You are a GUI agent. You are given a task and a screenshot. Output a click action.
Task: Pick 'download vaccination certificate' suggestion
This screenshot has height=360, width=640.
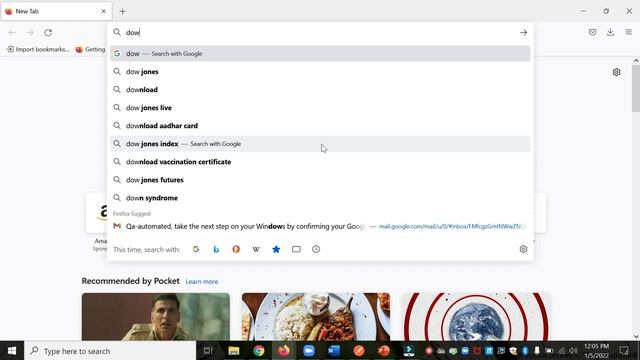tap(320, 162)
